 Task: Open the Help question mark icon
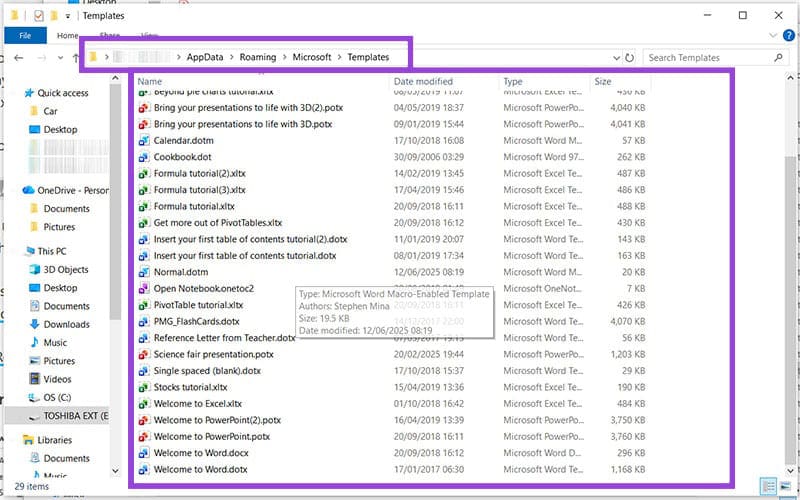tap(788, 35)
